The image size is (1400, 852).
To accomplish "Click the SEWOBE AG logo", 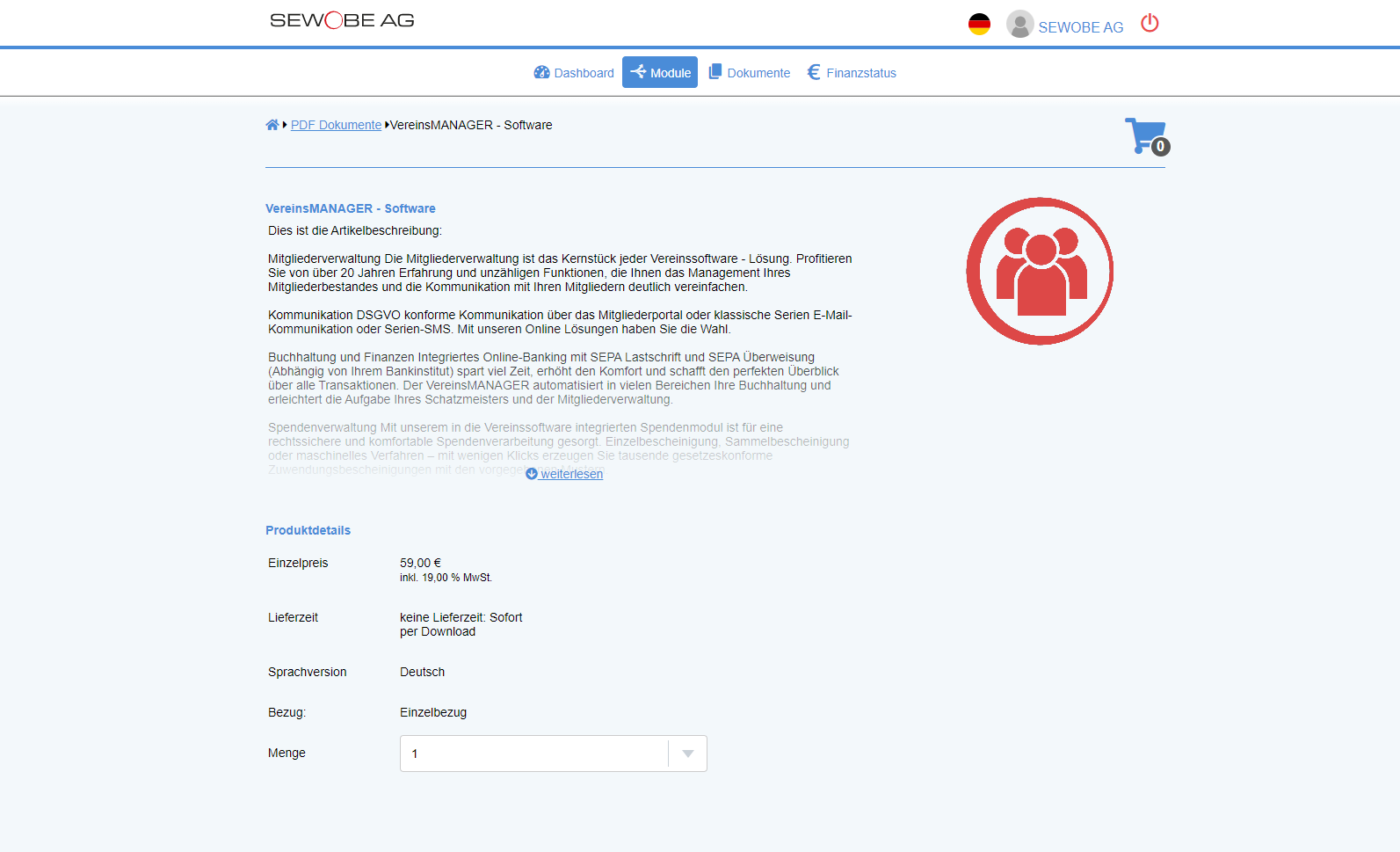I will pos(342,20).
